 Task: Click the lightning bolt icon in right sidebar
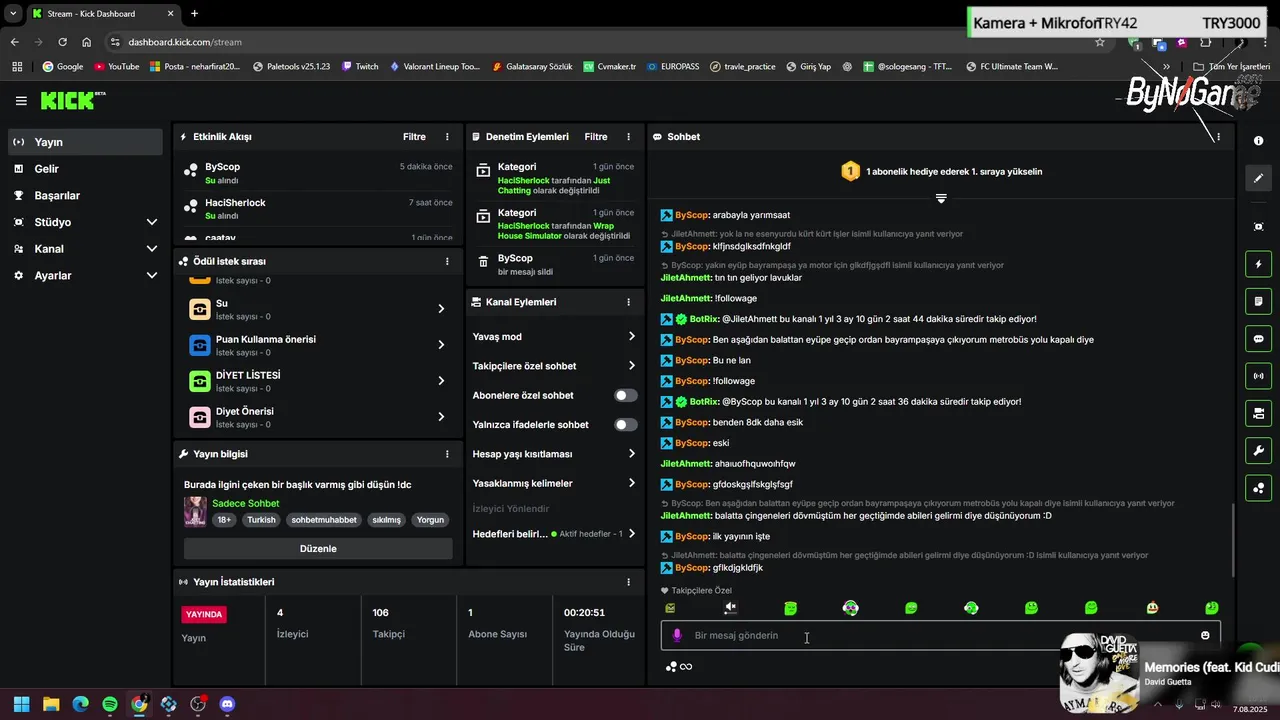pos(1258,264)
